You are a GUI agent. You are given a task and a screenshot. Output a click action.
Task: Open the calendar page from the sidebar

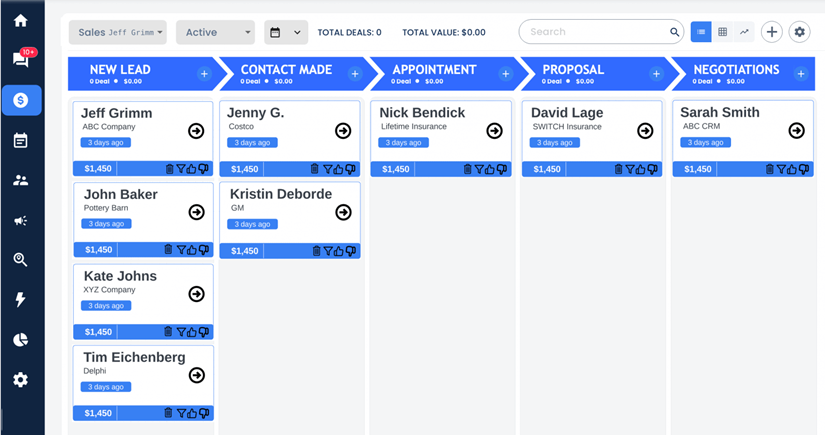20,141
